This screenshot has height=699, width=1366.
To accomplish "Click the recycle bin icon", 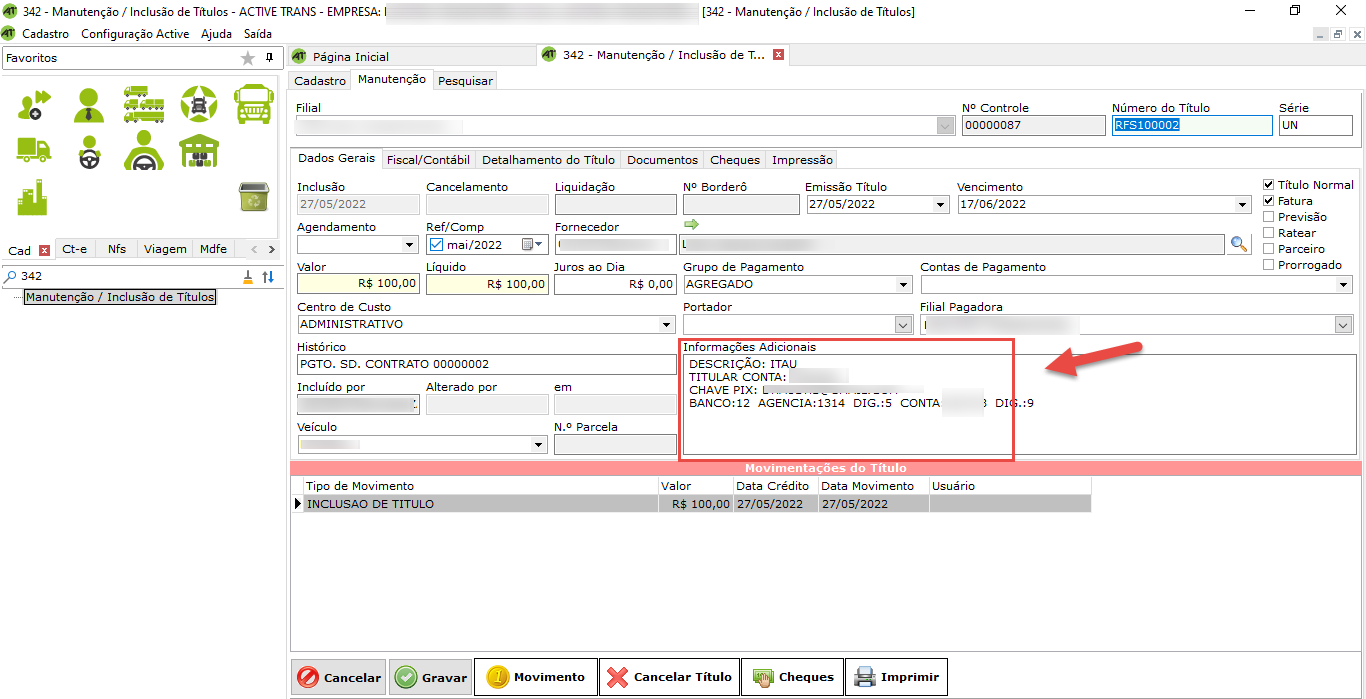I will pyautogui.click(x=252, y=197).
